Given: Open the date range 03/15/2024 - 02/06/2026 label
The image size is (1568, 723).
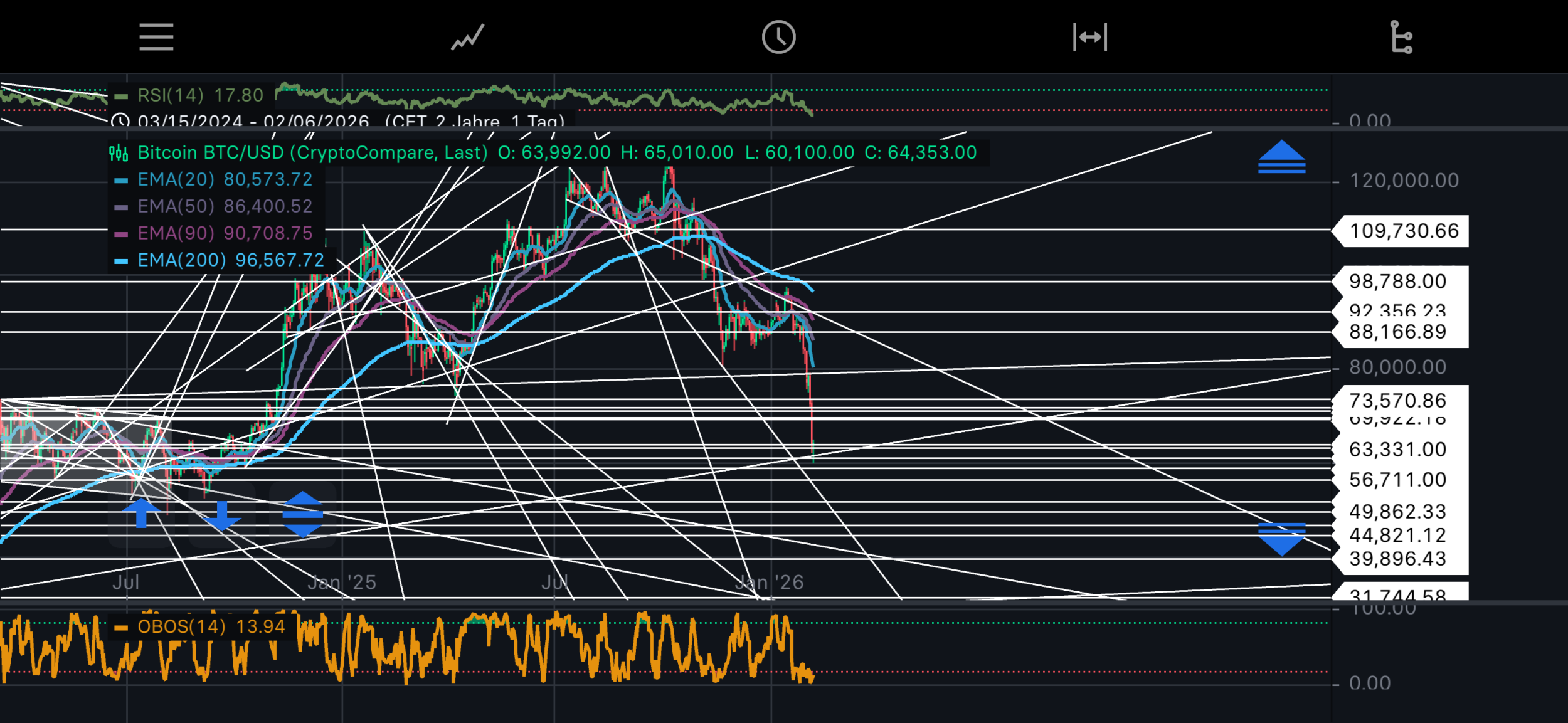Looking at the screenshot, I should pyautogui.click(x=253, y=121).
